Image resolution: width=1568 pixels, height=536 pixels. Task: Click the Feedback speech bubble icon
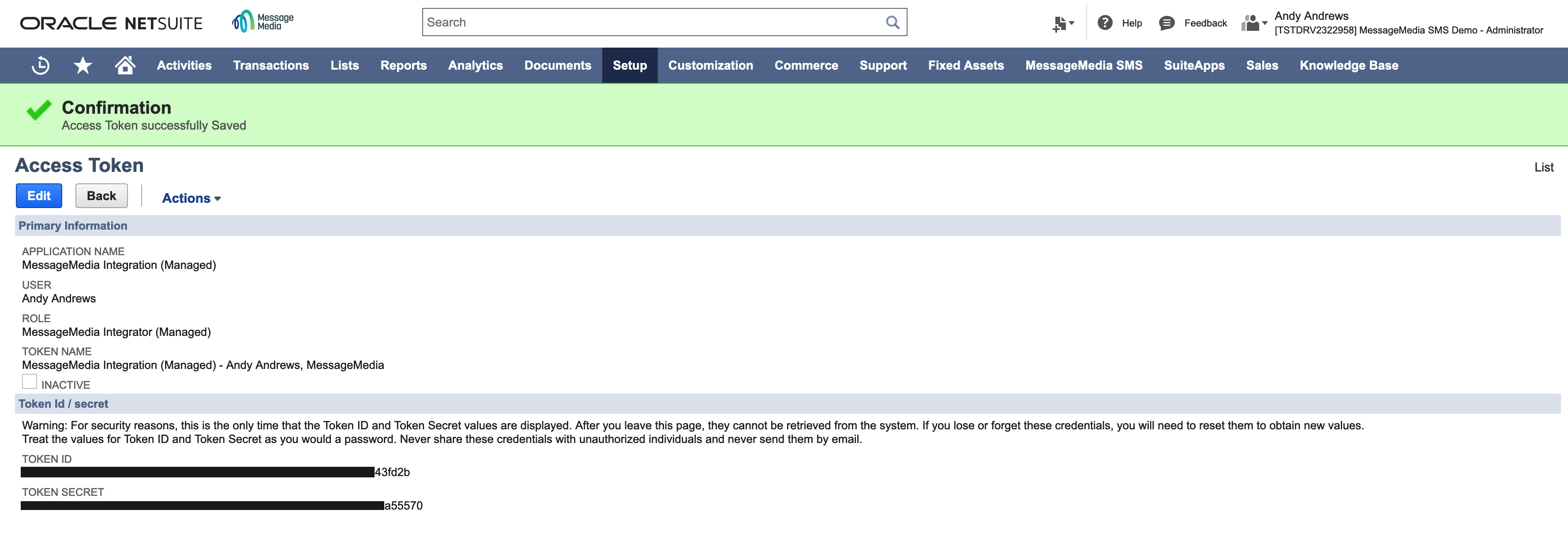coord(1167,22)
